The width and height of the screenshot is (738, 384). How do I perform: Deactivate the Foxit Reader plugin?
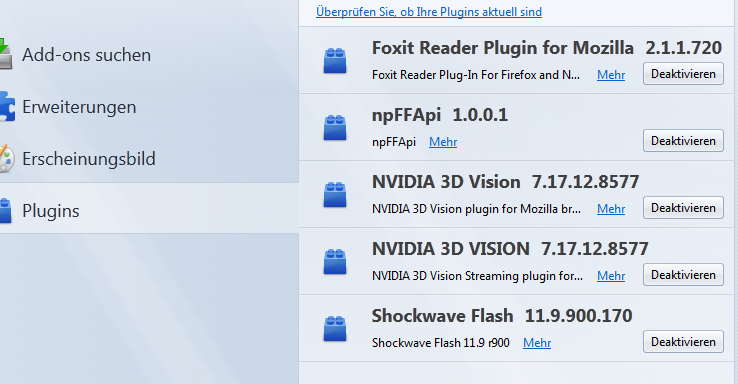tap(683, 74)
